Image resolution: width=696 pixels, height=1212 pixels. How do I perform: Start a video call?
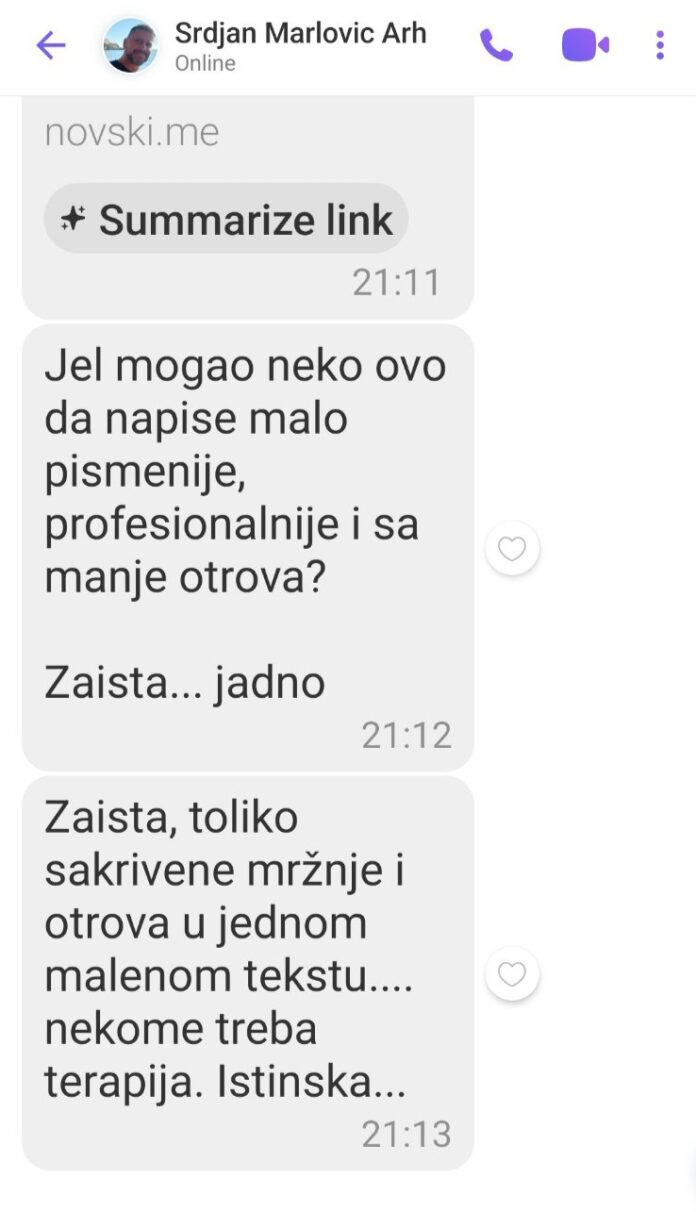point(585,45)
